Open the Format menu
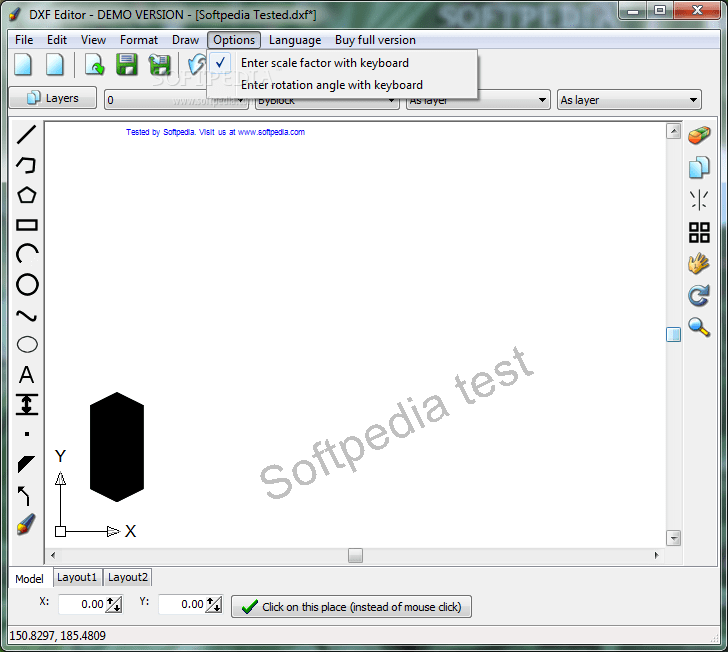Viewport: 728px width, 652px height. (x=139, y=40)
